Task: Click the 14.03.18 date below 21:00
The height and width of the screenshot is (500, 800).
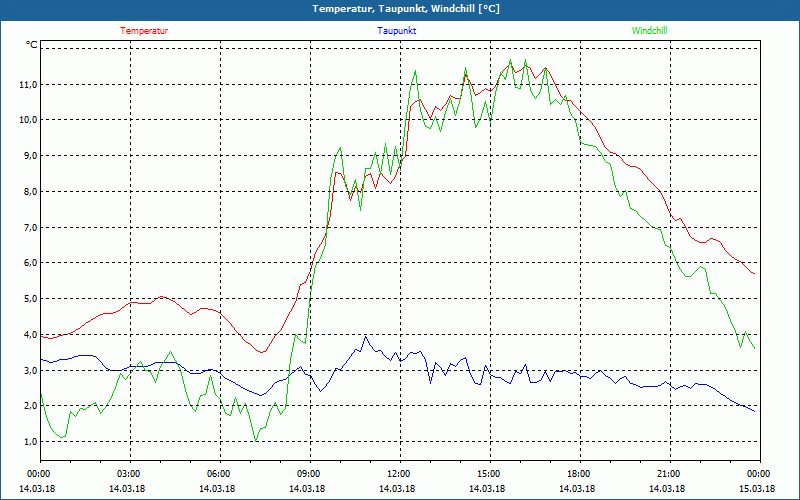Action: [x=667, y=489]
